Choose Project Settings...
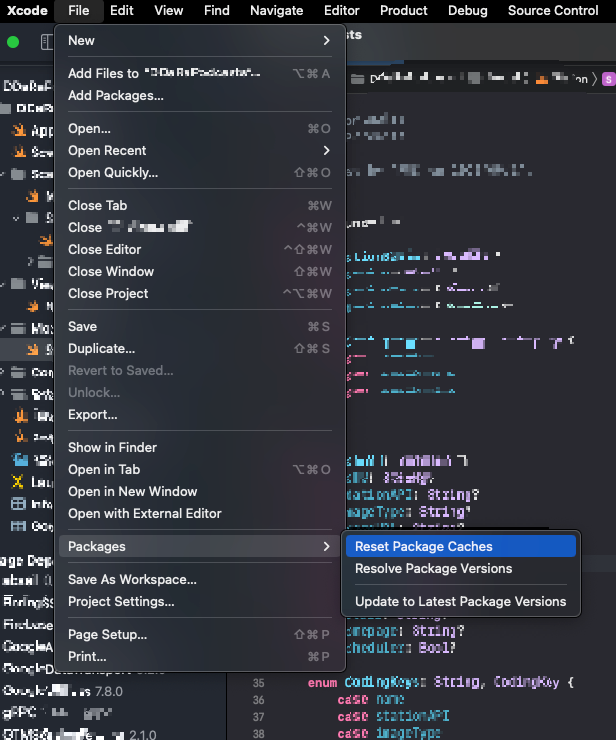Screen dimensions: 616x740 [200, 602]
